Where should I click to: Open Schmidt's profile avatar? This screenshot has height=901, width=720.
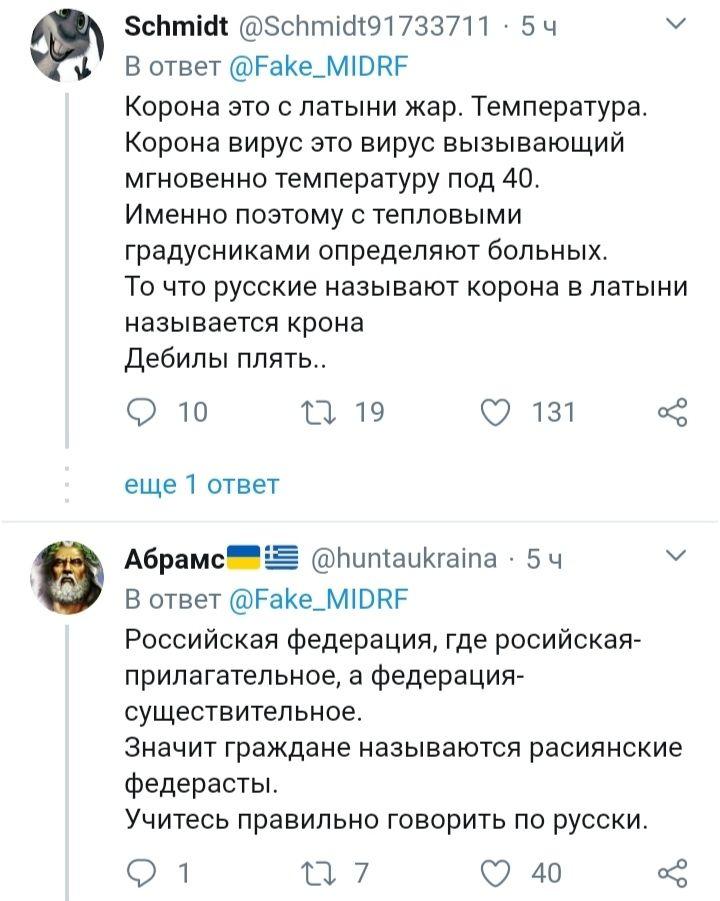click(x=67, y=50)
